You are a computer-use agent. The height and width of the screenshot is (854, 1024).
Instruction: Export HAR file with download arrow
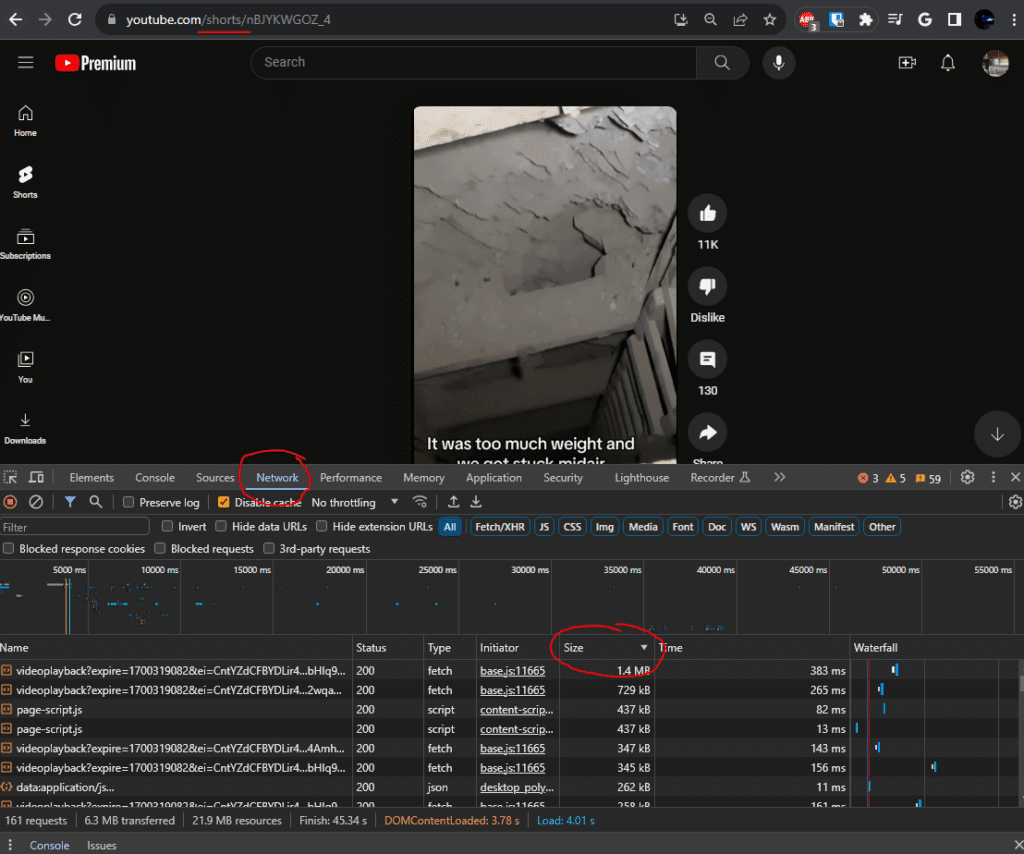[476, 502]
